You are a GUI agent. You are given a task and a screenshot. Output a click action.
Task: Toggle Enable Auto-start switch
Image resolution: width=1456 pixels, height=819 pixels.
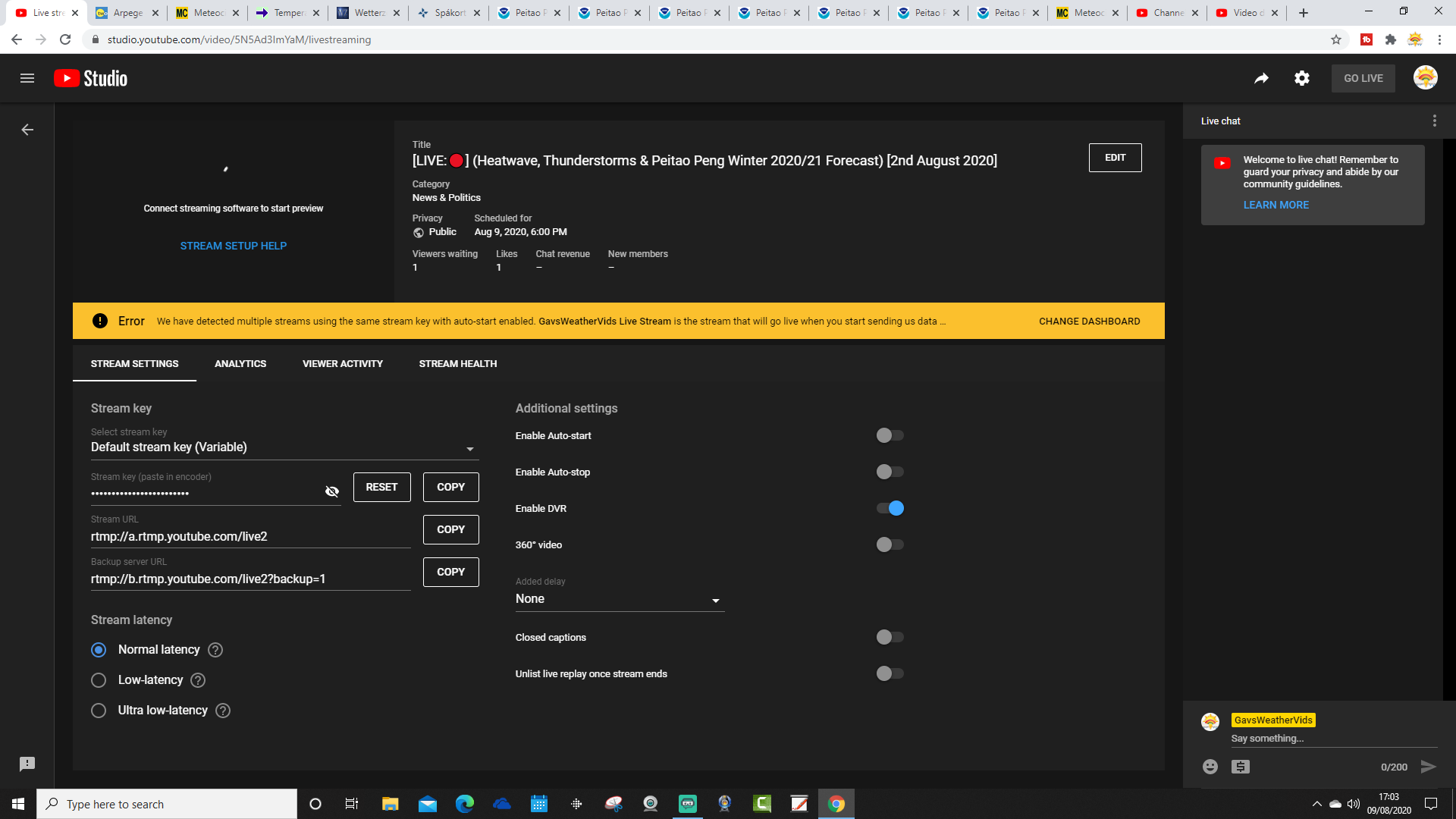tap(888, 435)
